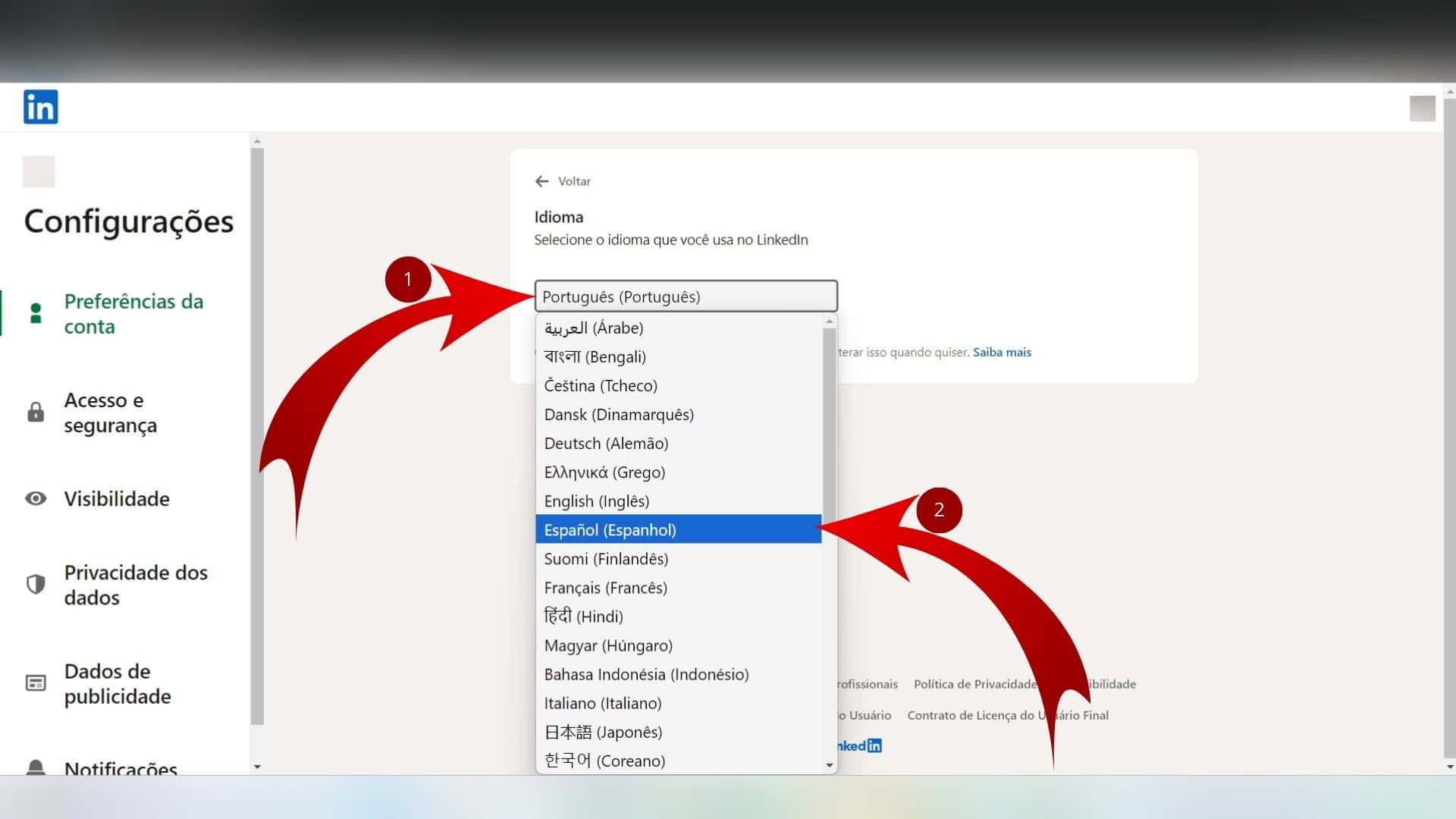Open Preferências da conta settings section
Image resolution: width=1456 pixels, height=819 pixels.
coord(133,314)
